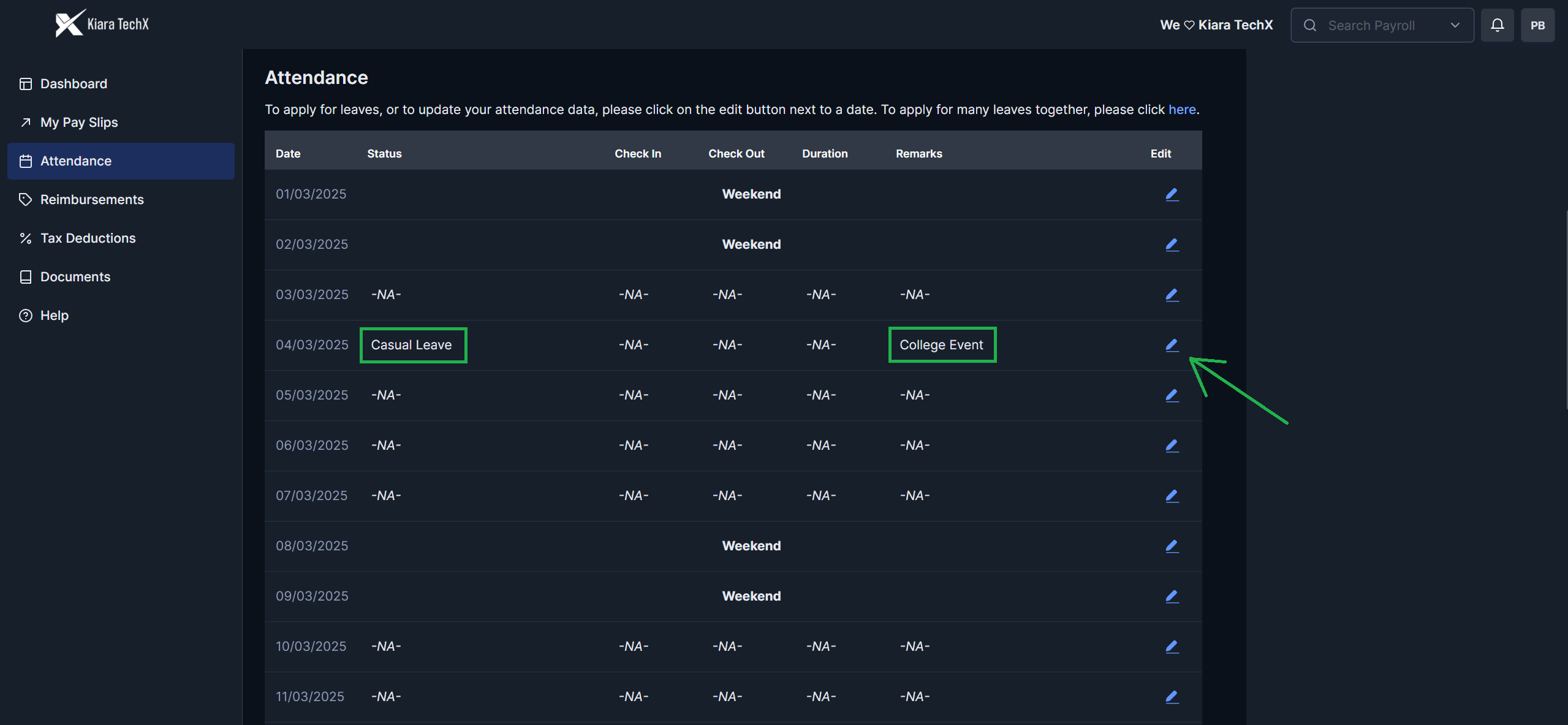Click the 'here' link for multiple leaves
Image resolution: width=1568 pixels, height=725 pixels.
click(1181, 110)
